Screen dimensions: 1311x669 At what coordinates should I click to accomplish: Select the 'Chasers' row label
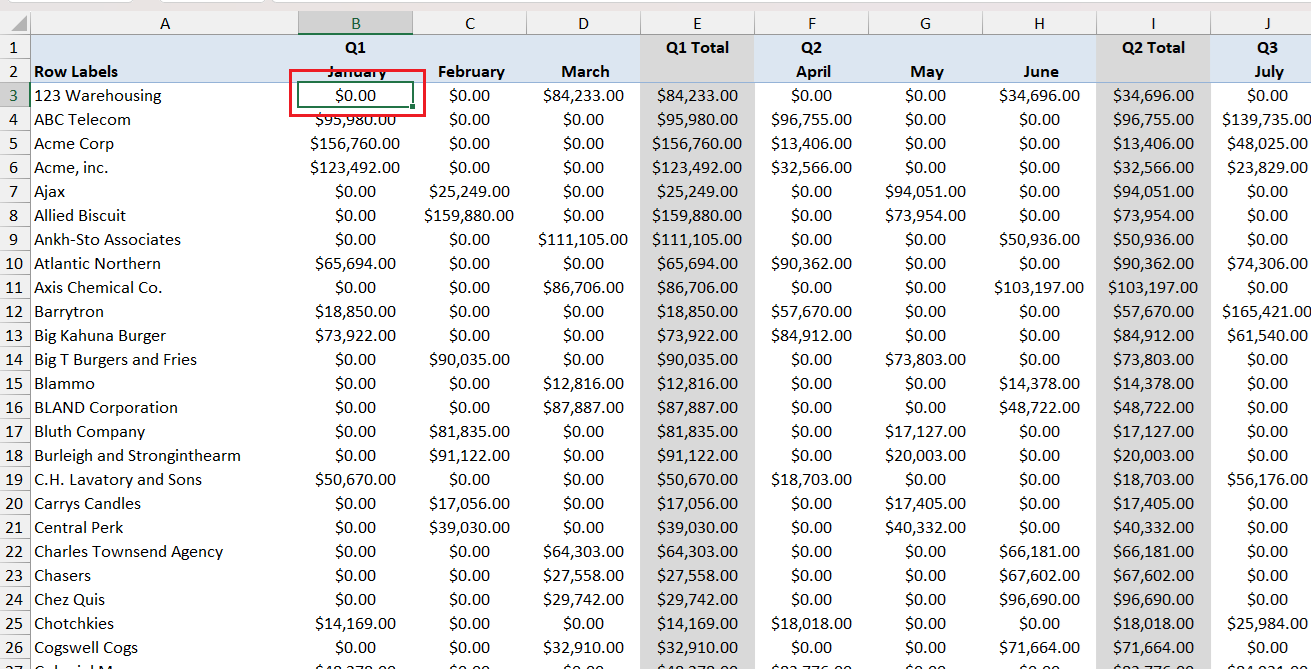point(62,576)
